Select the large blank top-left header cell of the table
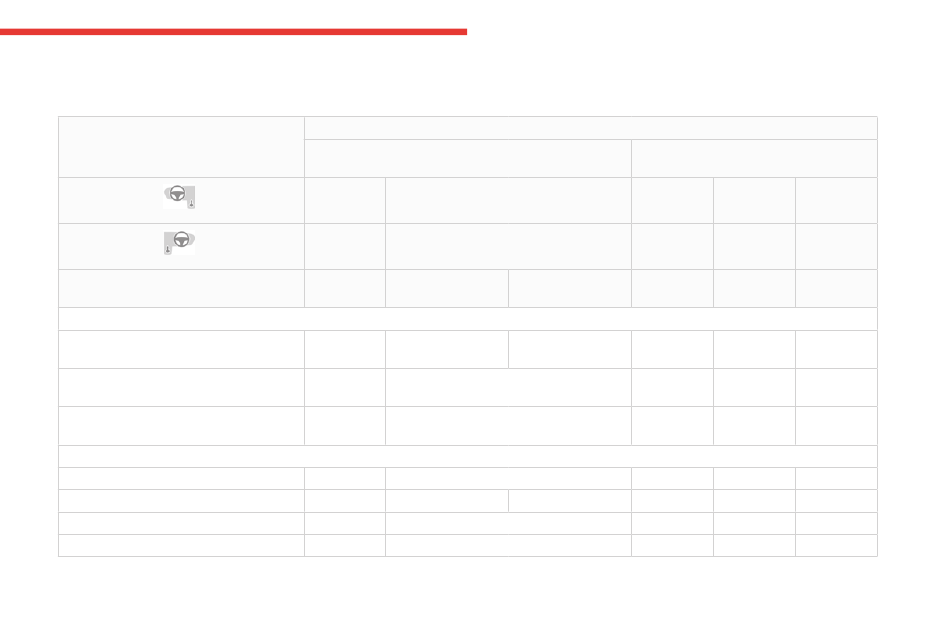 click(181, 147)
